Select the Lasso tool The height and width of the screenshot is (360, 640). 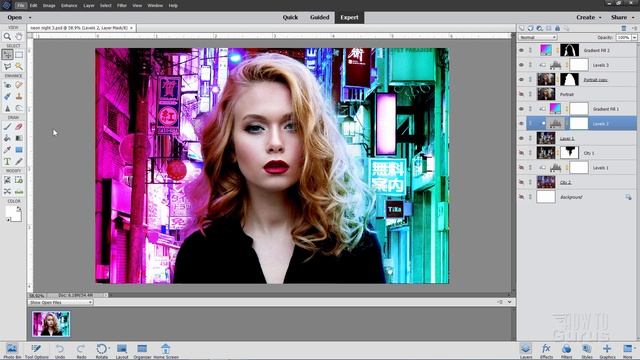click(x=7, y=66)
